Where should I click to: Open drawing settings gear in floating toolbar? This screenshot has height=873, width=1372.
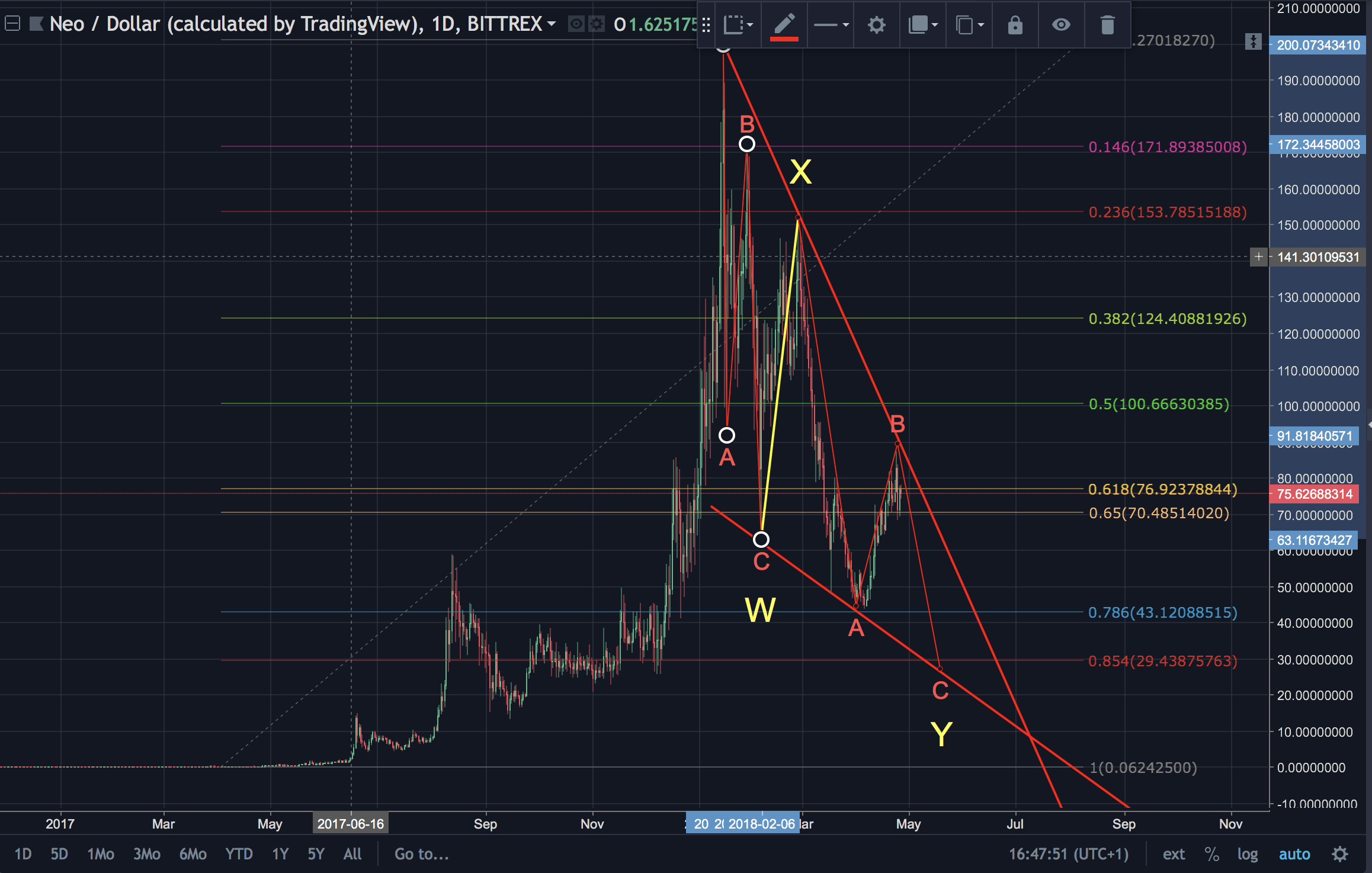[876, 25]
